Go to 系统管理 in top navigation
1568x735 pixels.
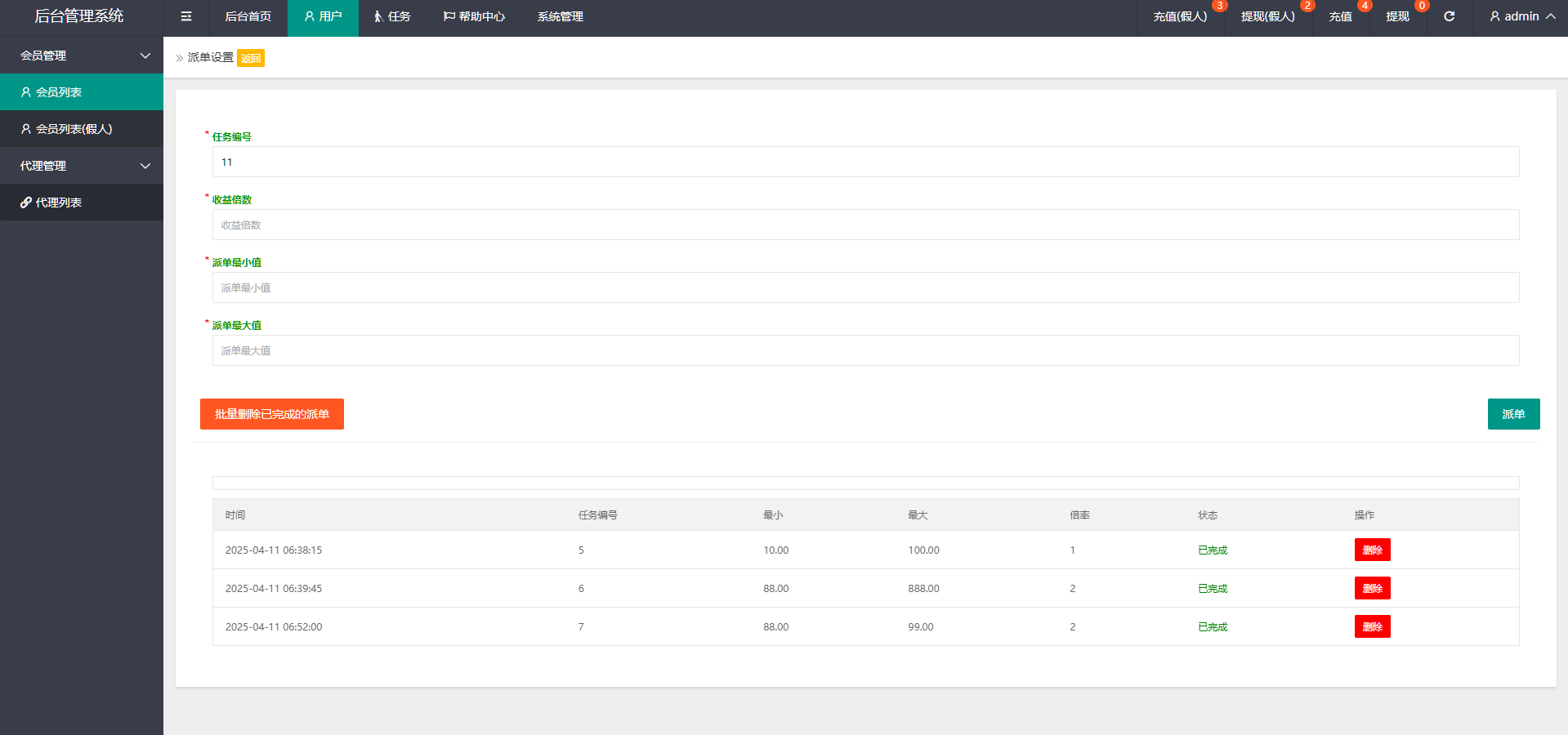(x=560, y=16)
